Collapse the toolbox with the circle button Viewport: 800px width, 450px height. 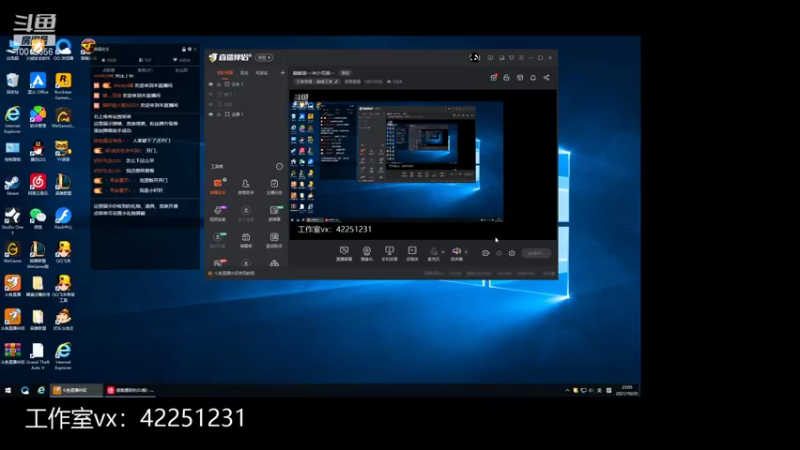279,166
